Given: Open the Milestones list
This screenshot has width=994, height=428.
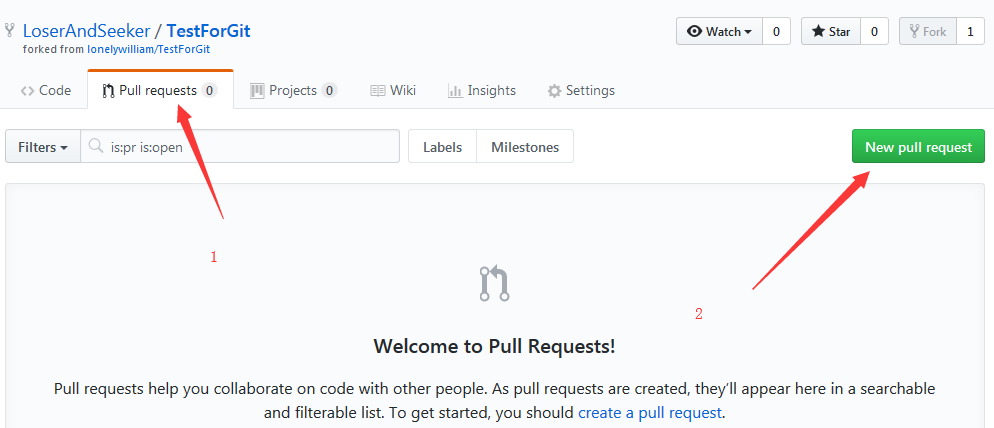Looking at the screenshot, I should 525,147.
